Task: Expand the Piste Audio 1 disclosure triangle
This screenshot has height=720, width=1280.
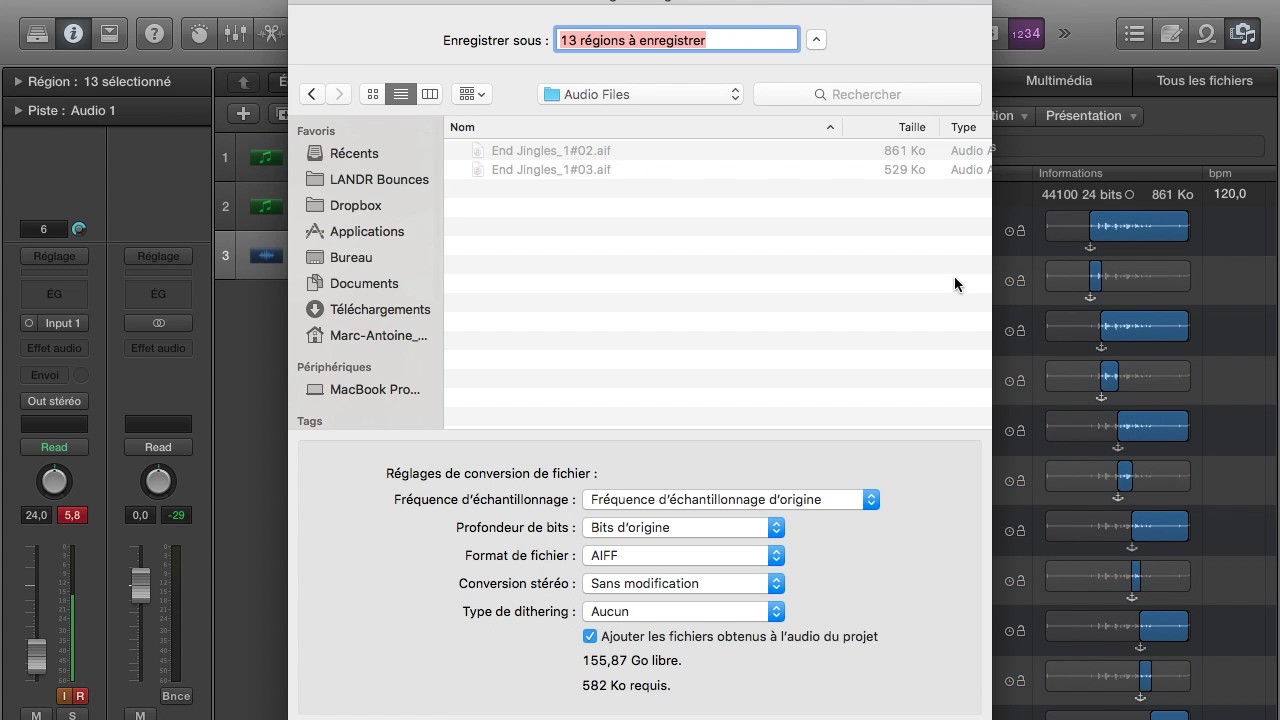Action: coord(18,111)
